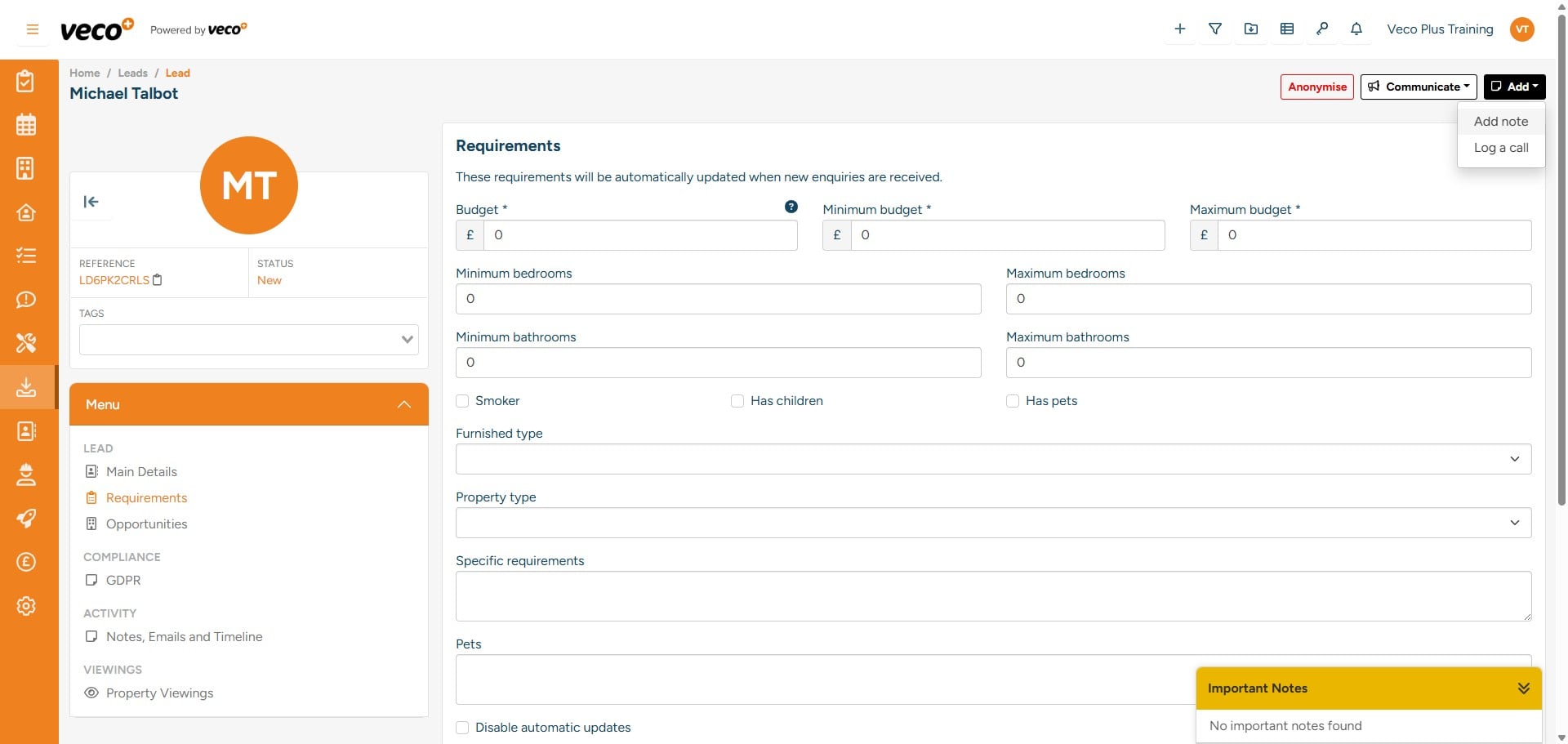Open the maintenance tools icon in the sidebar
The image size is (1568, 744).
pos(26,343)
